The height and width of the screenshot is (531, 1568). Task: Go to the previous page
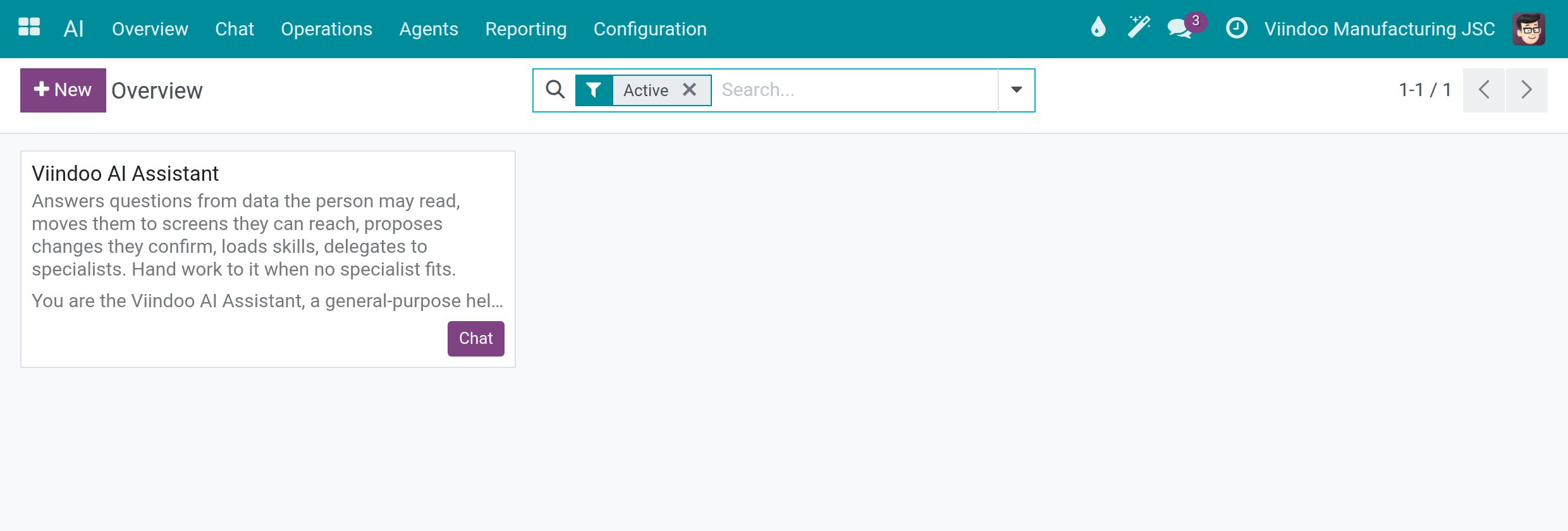(x=1484, y=90)
